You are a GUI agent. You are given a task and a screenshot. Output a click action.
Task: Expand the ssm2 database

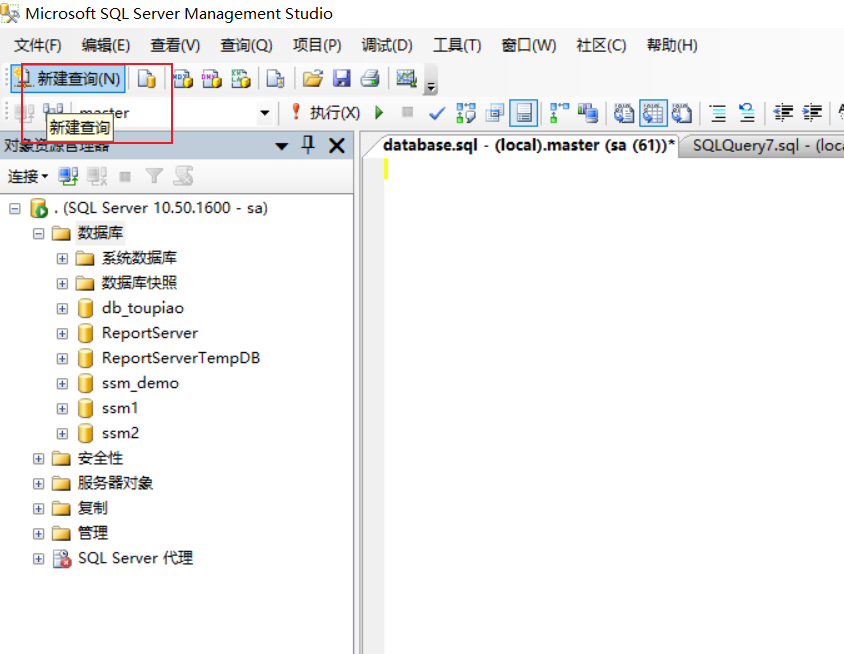[62, 434]
